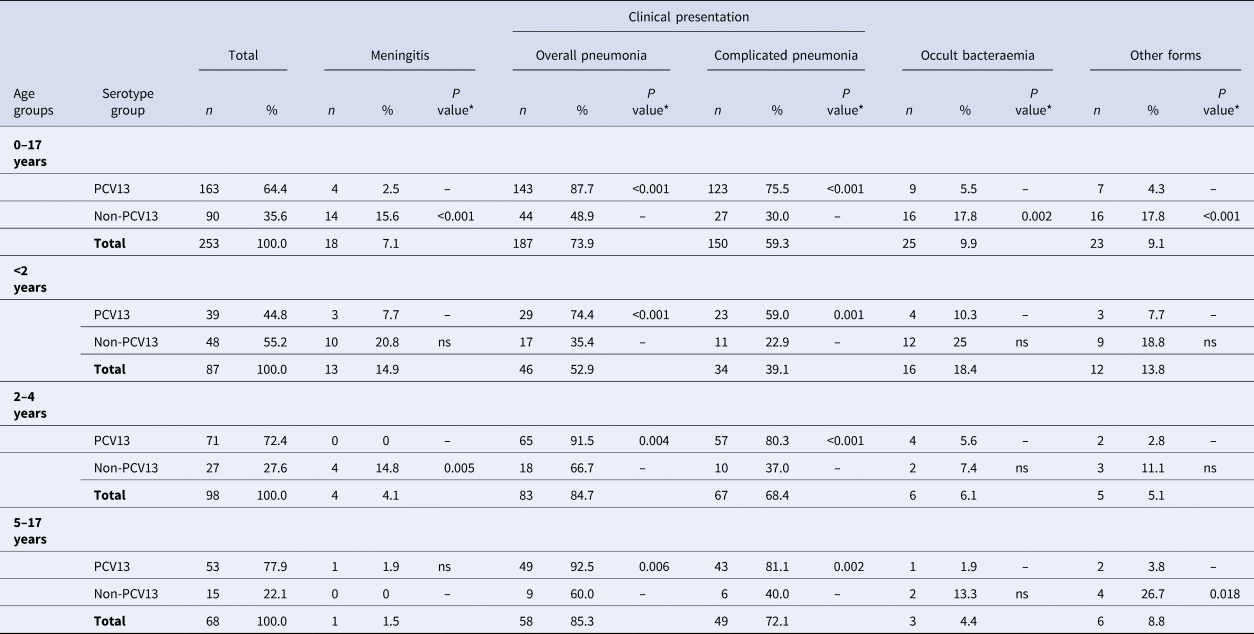This screenshot has width=1254, height=634.
Task: Click the 'Clinical presentation' spanning header
Action: 688,17
